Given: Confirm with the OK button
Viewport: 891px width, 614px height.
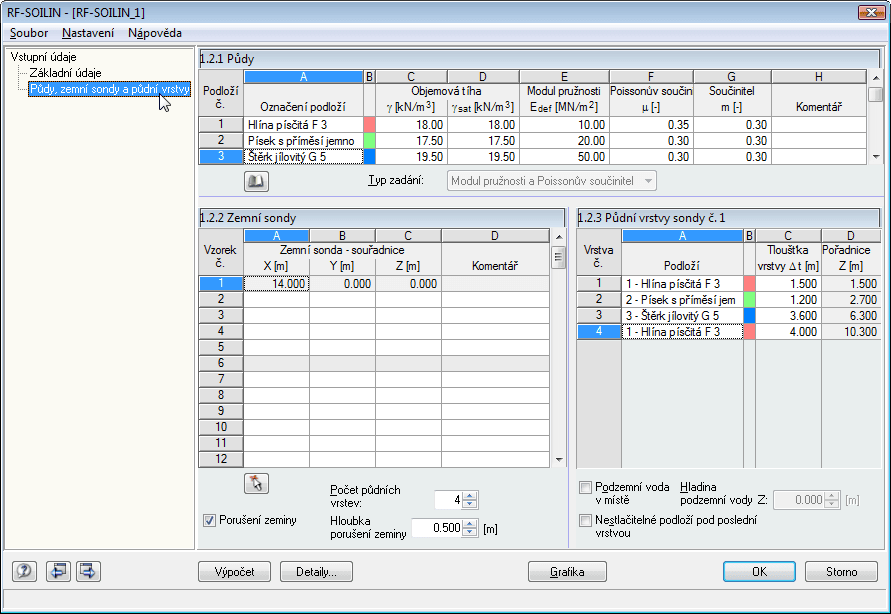Looking at the screenshot, I should (759, 571).
